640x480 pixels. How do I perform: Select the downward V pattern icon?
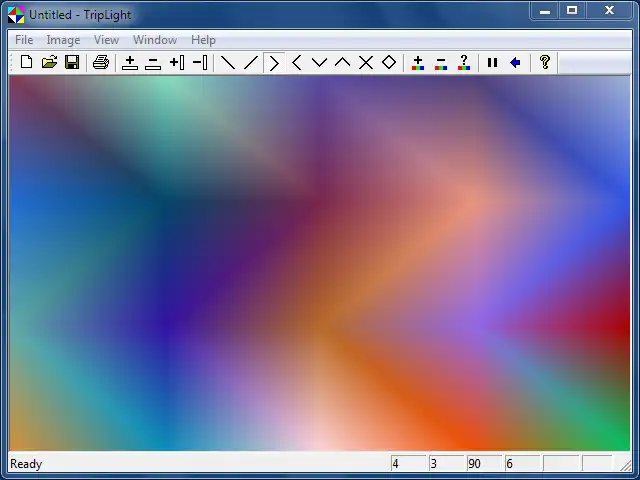pos(320,62)
